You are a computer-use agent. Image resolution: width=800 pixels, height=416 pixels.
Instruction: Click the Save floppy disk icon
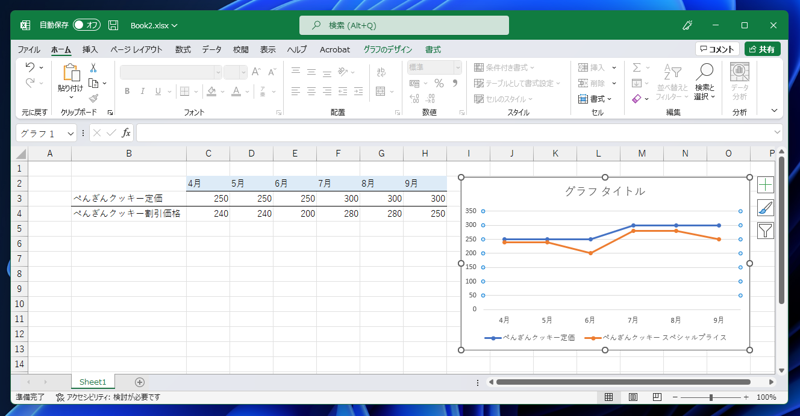(114, 25)
